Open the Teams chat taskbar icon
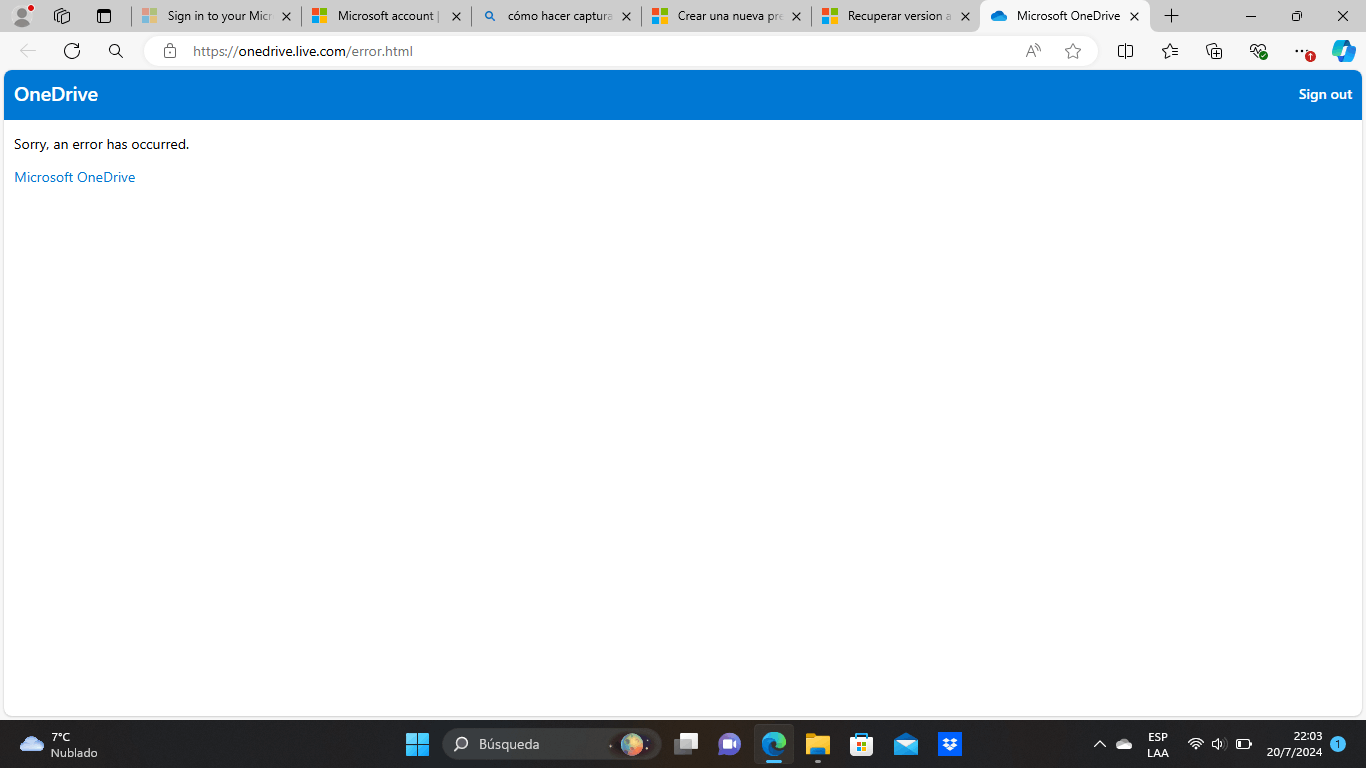 click(730, 744)
